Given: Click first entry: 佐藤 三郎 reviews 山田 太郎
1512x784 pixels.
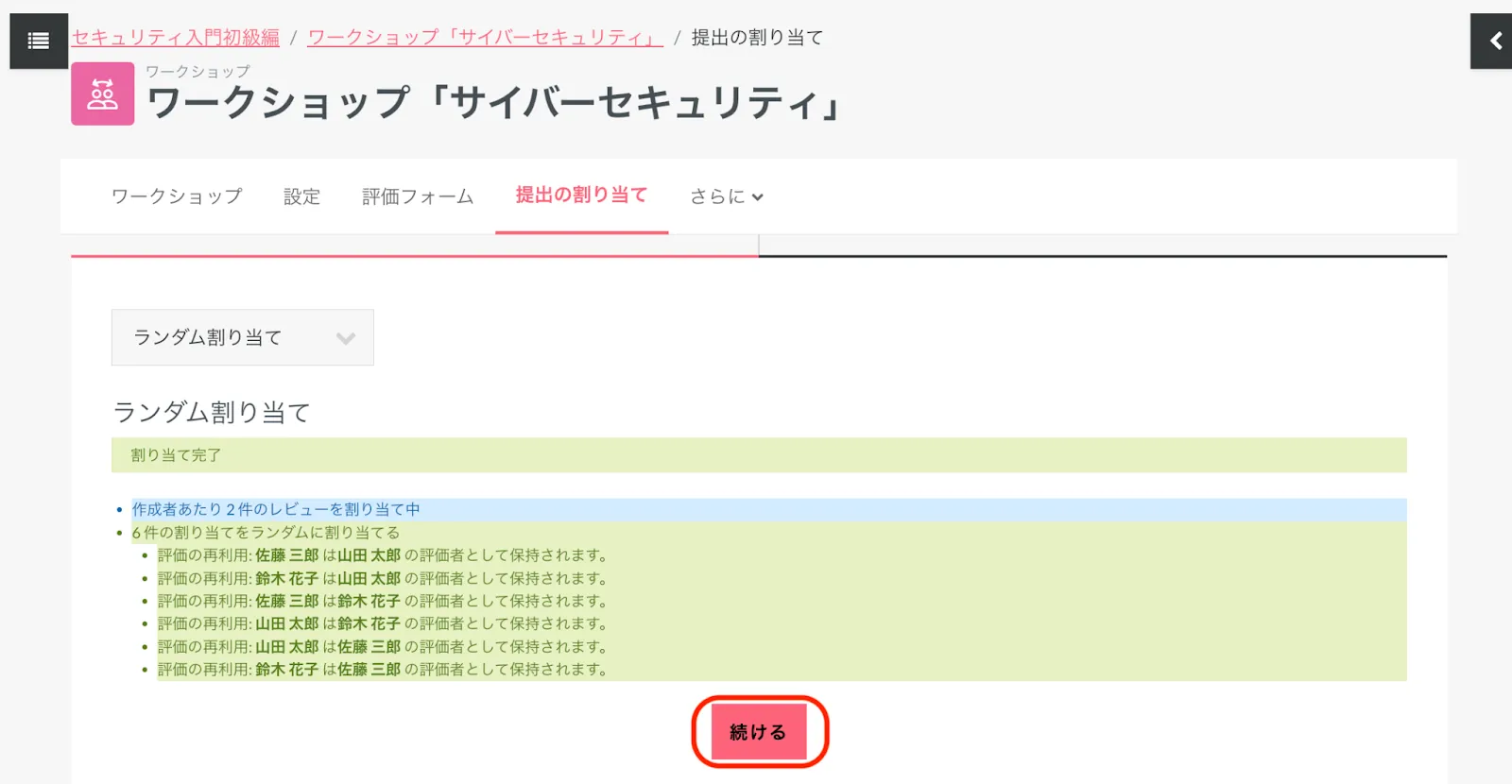Looking at the screenshot, I should click(384, 555).
